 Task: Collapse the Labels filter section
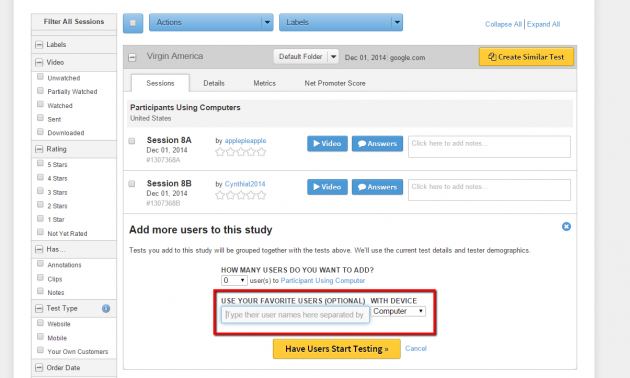click(x=39, y=45)
